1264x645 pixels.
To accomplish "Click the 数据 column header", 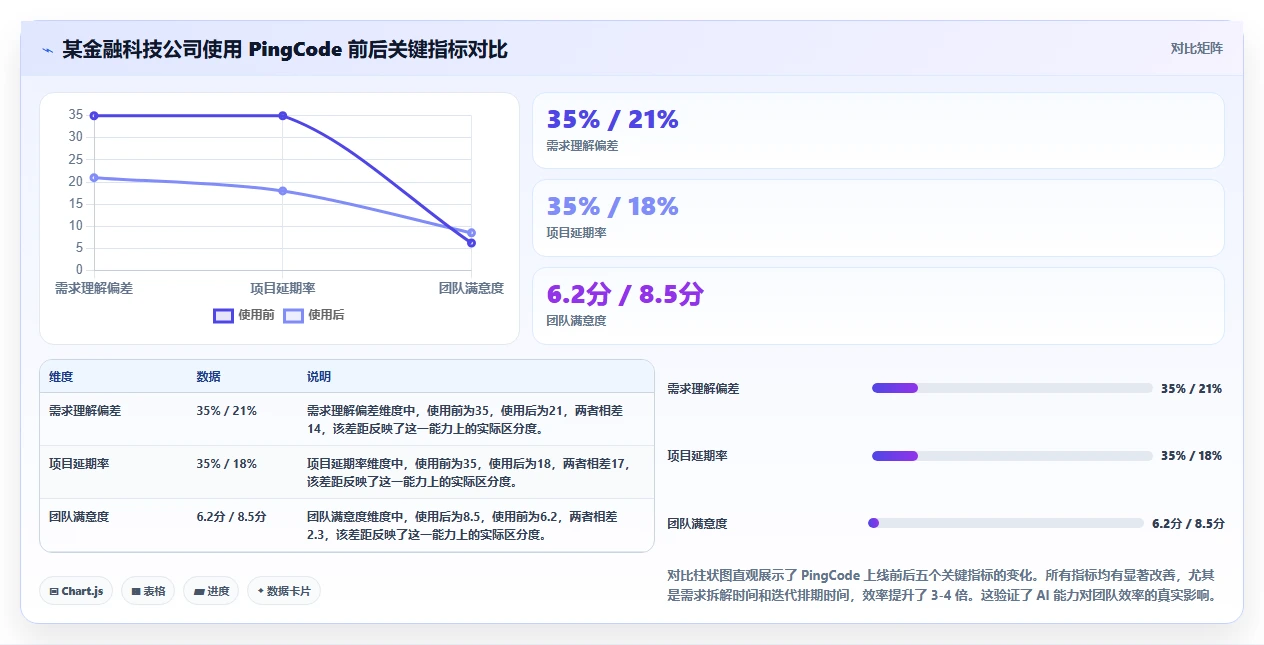I will click(209, 377).
